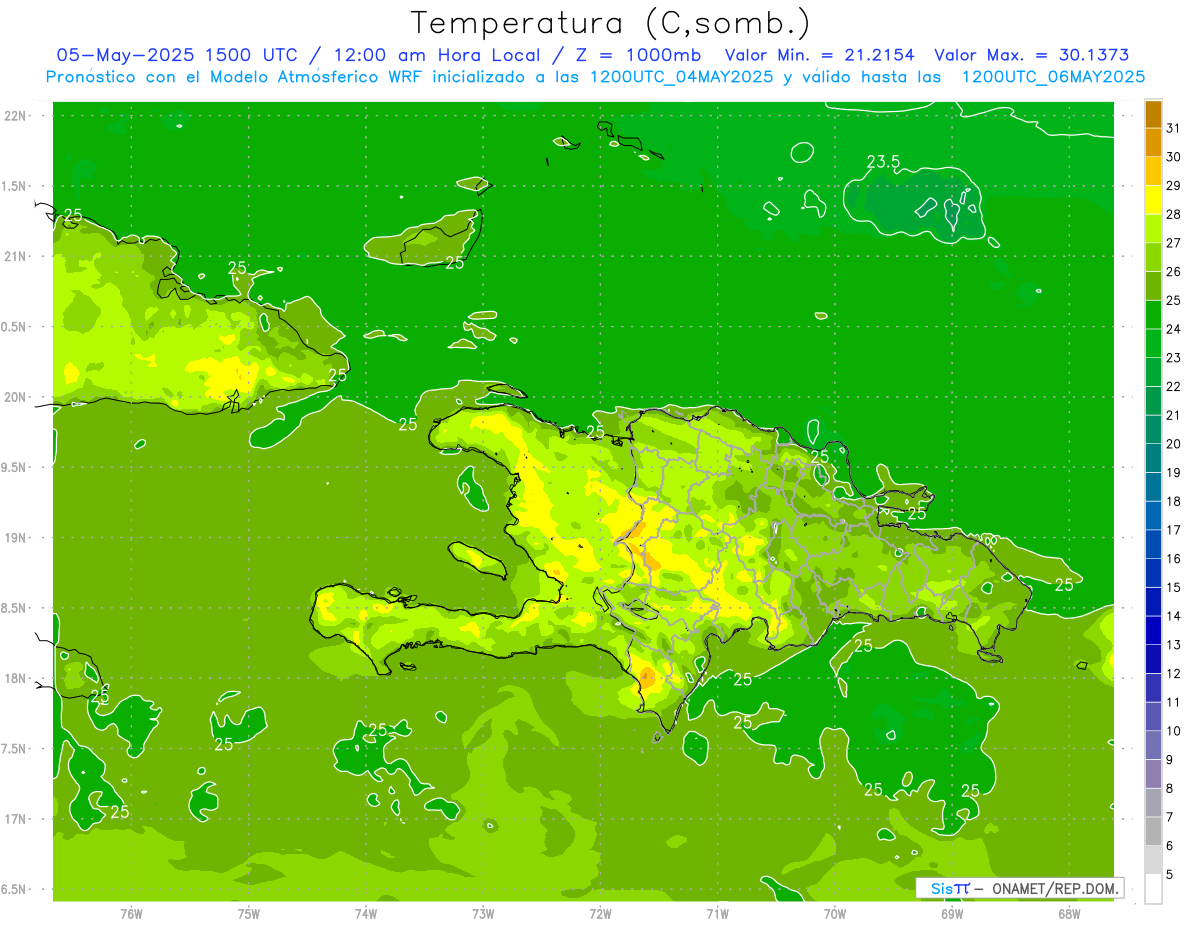Select the purple swatch between 8 and 9
The image size is (1200, 927).
point(1153,773)
